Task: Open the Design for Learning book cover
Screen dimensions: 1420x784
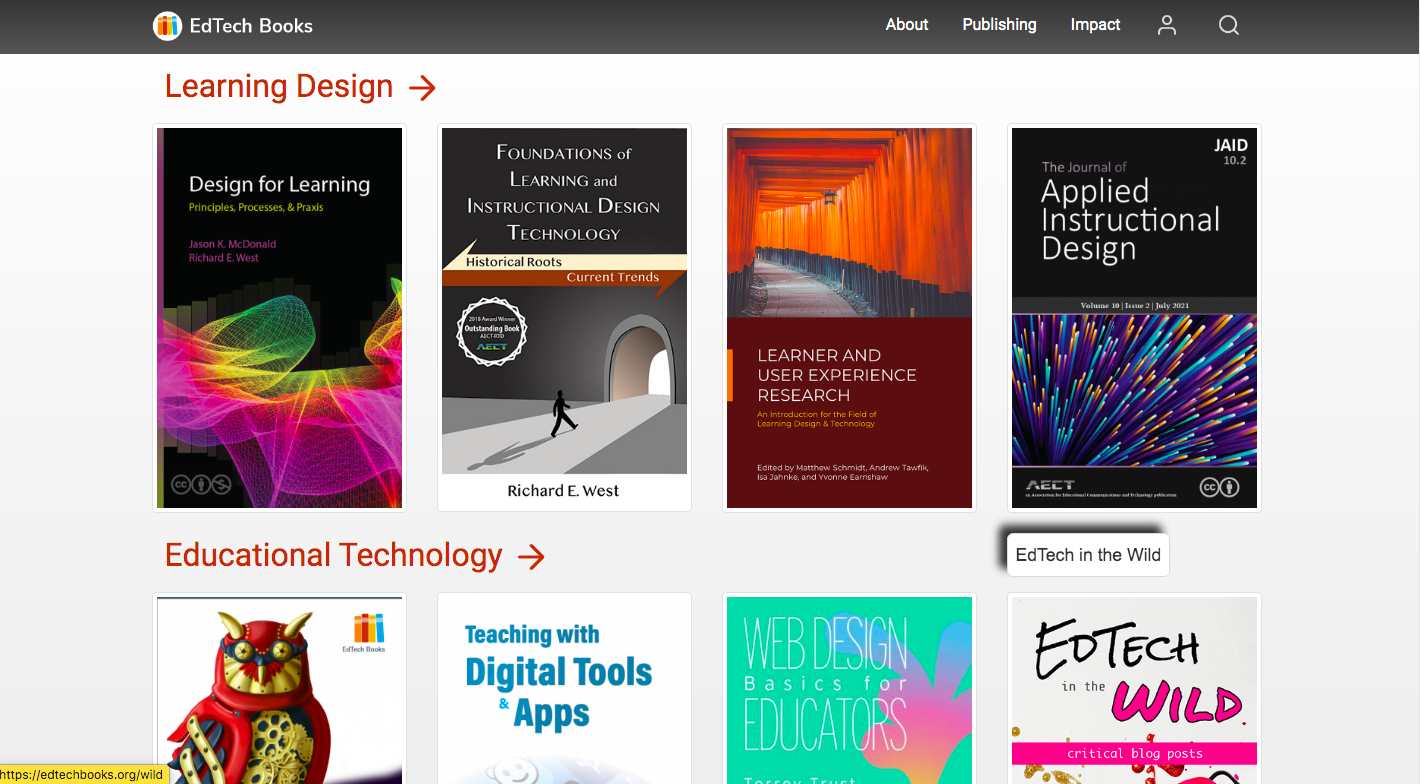Action: click(280, 318)
